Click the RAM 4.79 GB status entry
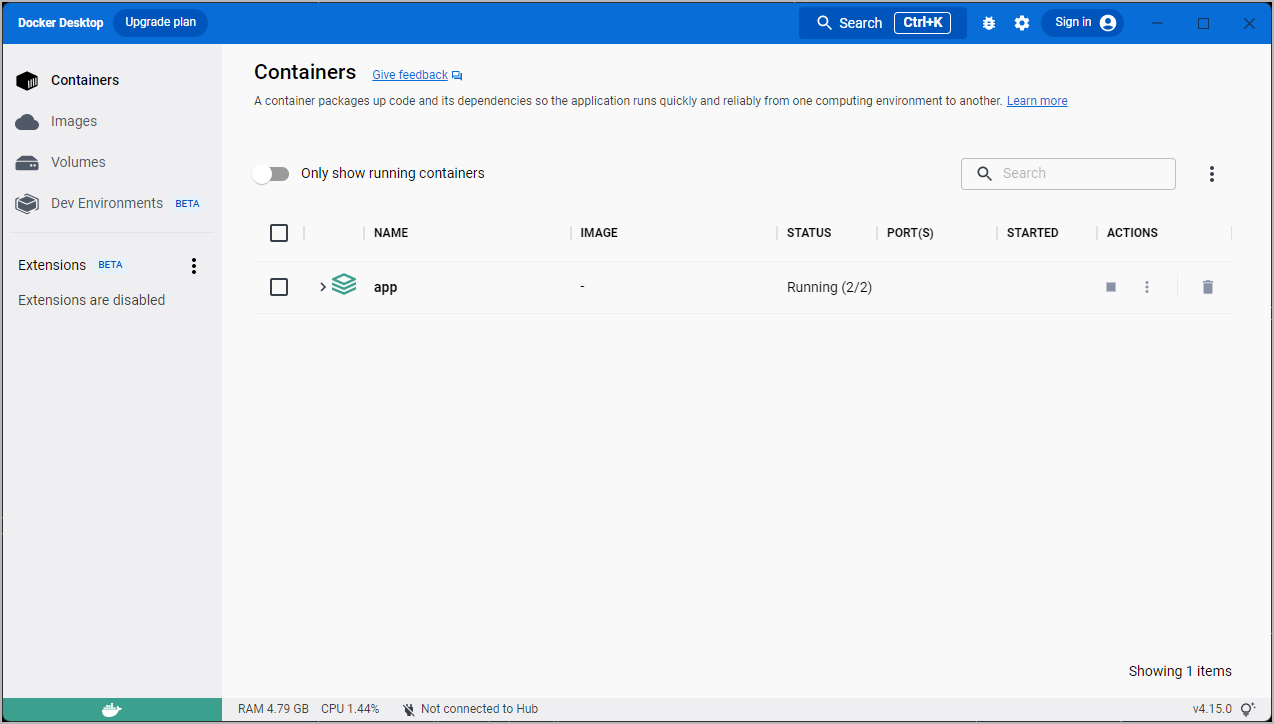Viewport: 1274px width, 724px height. point(273,709)
